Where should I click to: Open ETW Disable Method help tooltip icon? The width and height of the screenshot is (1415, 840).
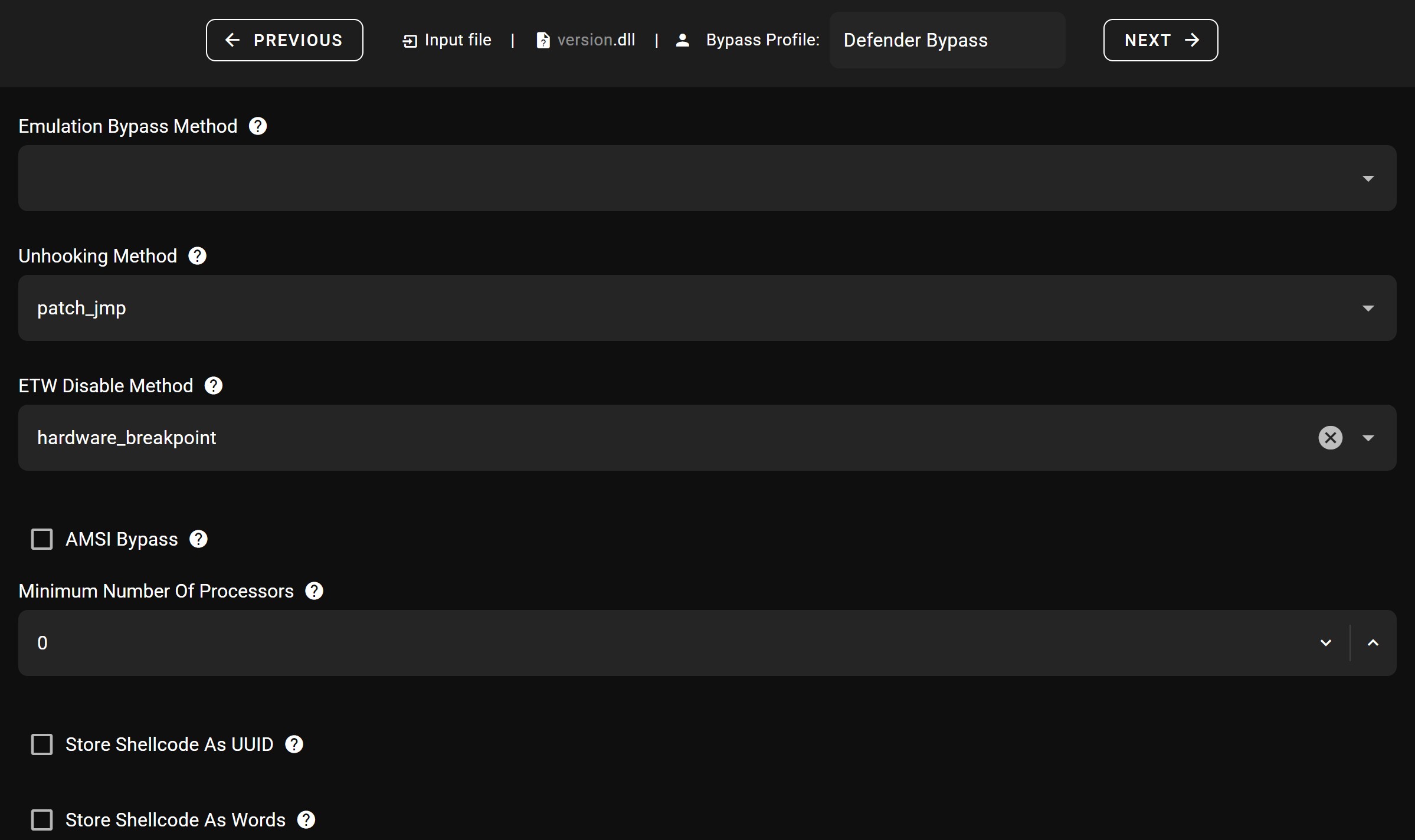coord(213,386)
